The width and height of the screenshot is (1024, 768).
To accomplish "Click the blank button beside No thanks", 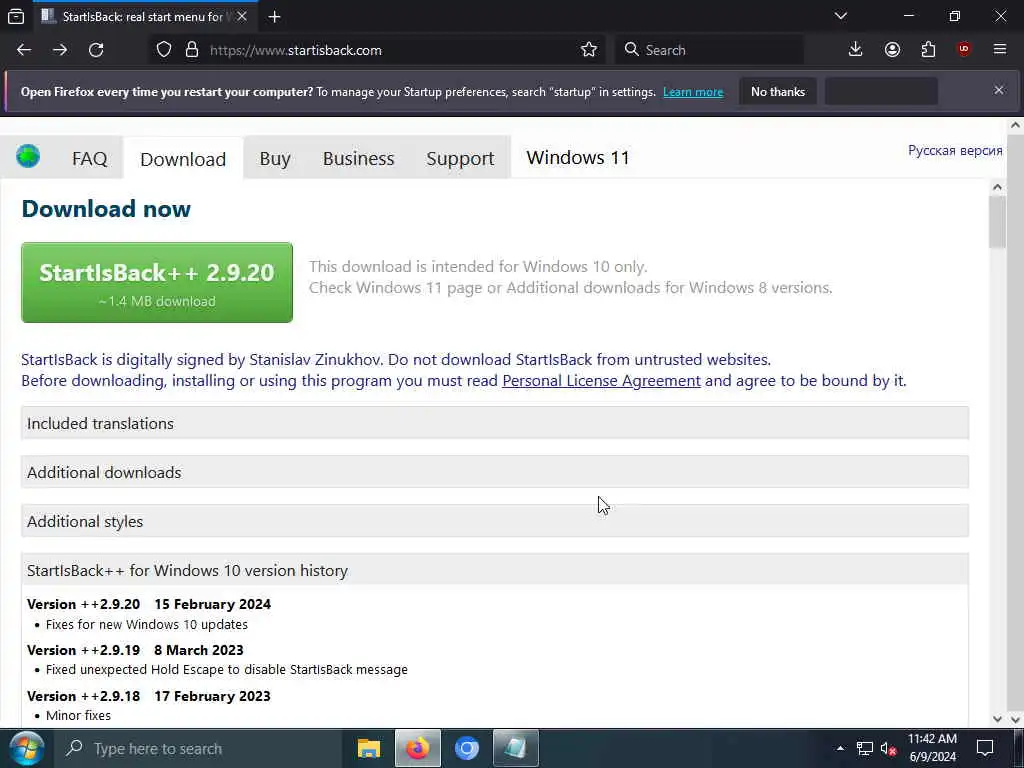I will point(881,91).
